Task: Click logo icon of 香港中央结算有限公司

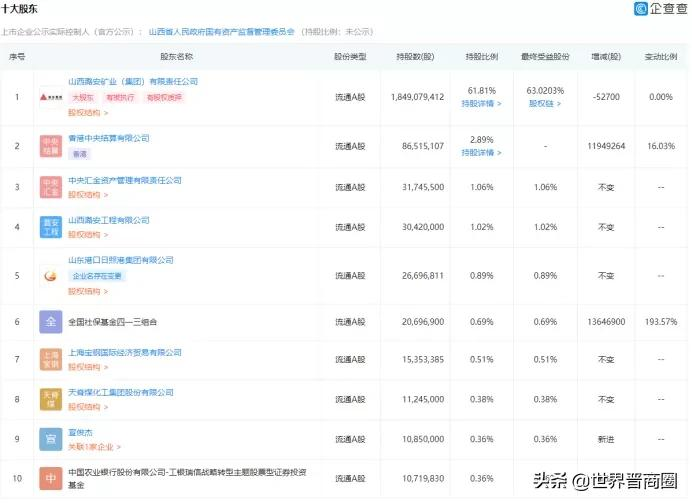Action: pyautogui.click(x=51, y=146)
